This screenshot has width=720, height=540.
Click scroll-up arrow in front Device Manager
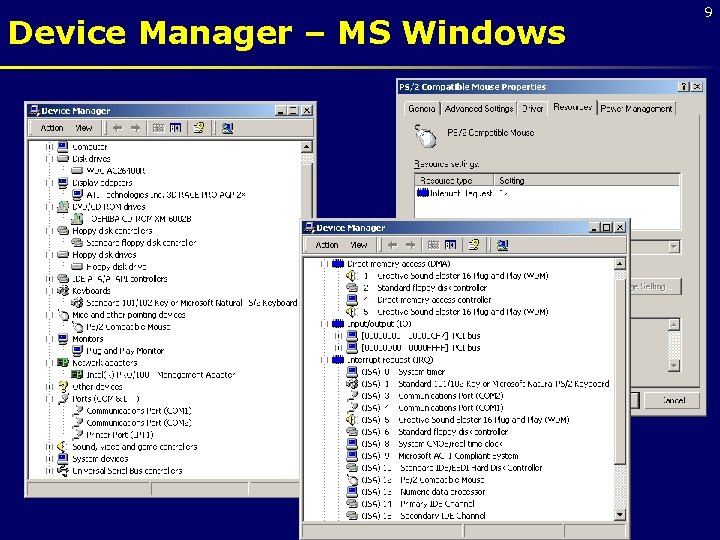[x=620, y=264]
